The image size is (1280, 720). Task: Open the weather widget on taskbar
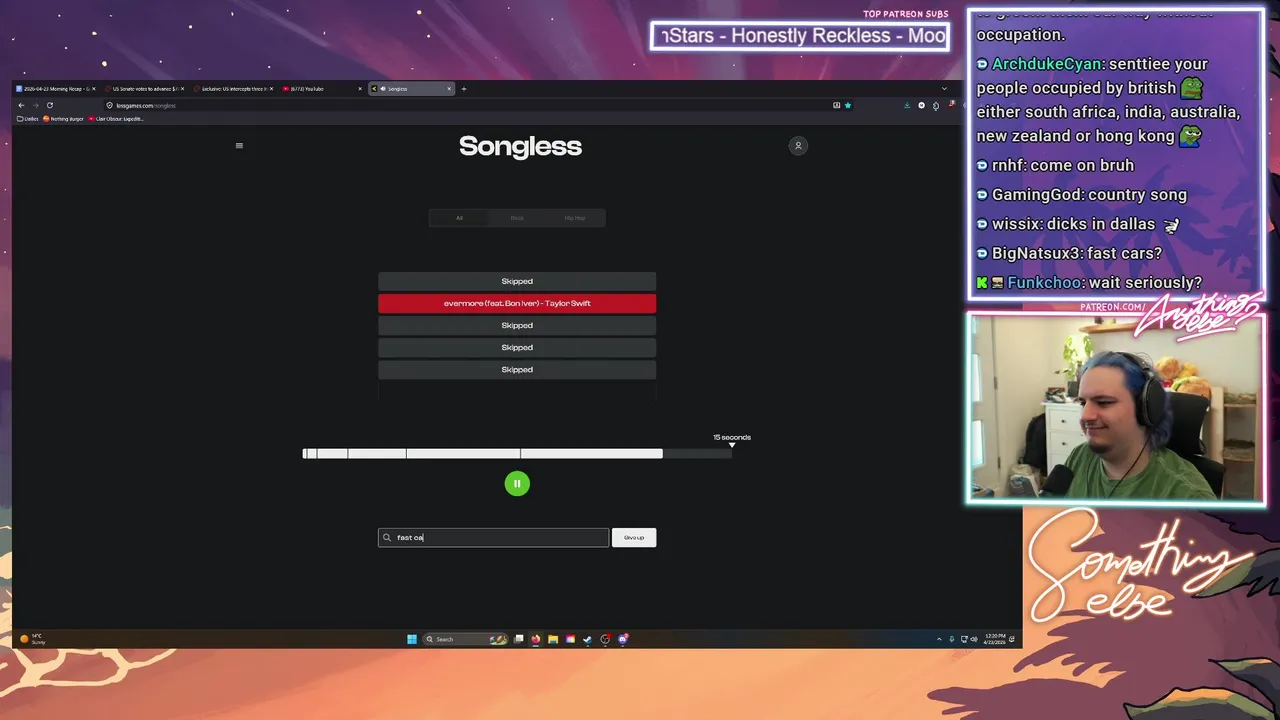pyautogui.click(x=32, y=638)
